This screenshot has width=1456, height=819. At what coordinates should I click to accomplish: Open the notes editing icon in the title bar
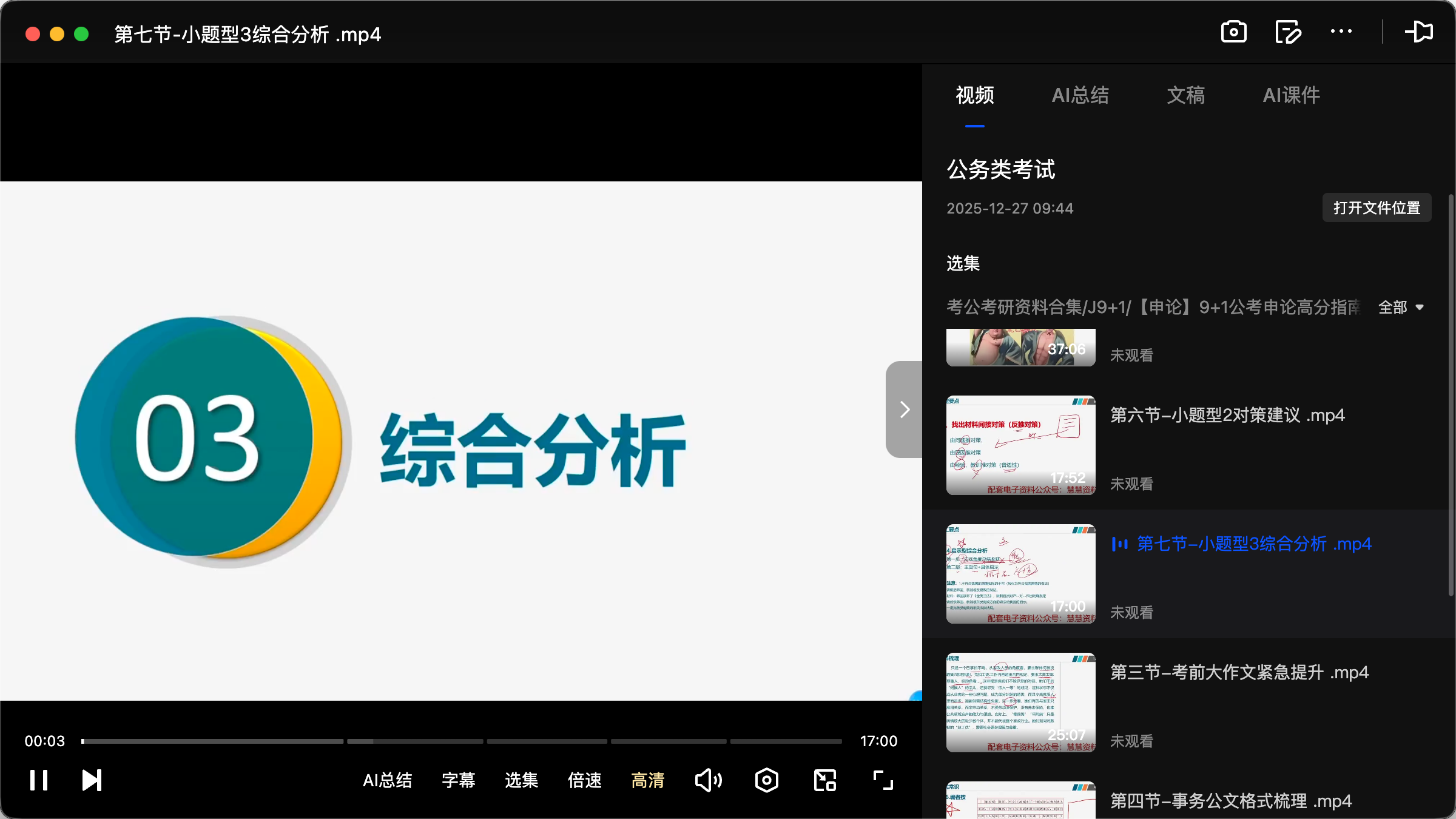[x=1288, y=32]
